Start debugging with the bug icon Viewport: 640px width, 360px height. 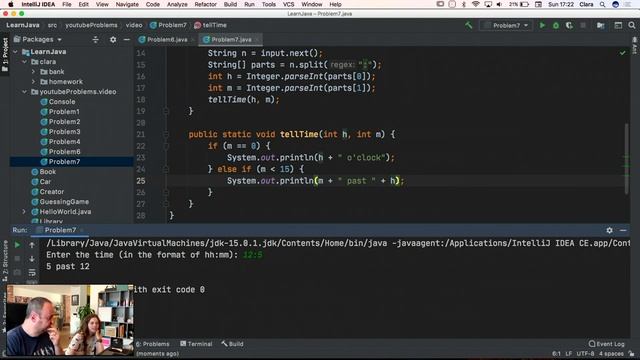coord(556,25)
